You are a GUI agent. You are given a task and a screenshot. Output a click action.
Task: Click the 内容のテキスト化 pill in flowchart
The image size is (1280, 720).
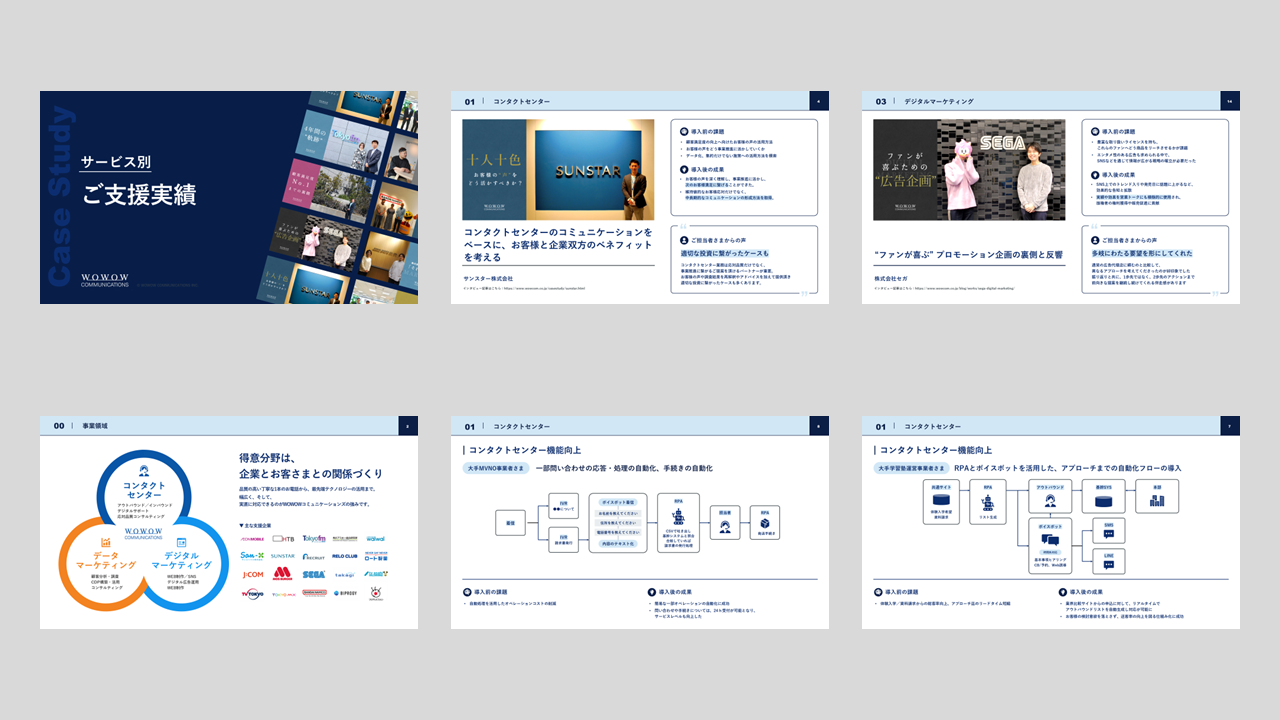(x=618, y=544)
